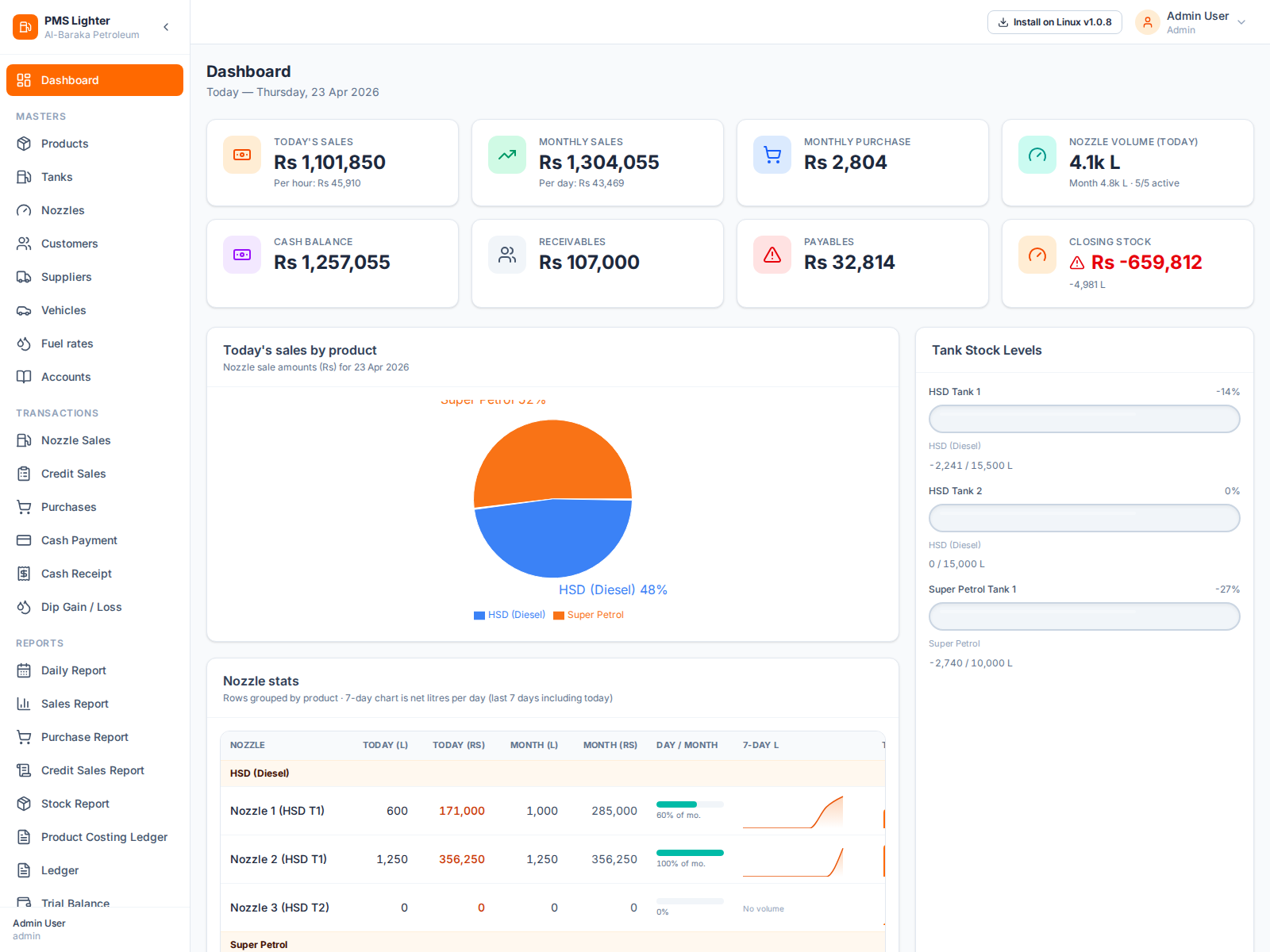Select the Dip Gain / Loss icon
This screenshot has width=1270, height=952.
tap(25, 607)
